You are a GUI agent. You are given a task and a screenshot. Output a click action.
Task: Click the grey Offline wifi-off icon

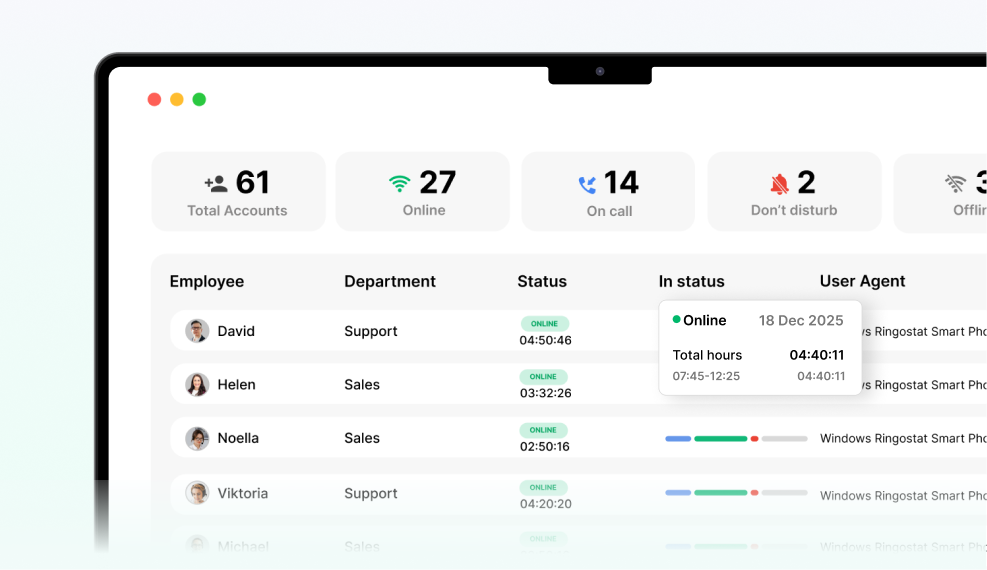pyautogui.click(x=956, y=183)
